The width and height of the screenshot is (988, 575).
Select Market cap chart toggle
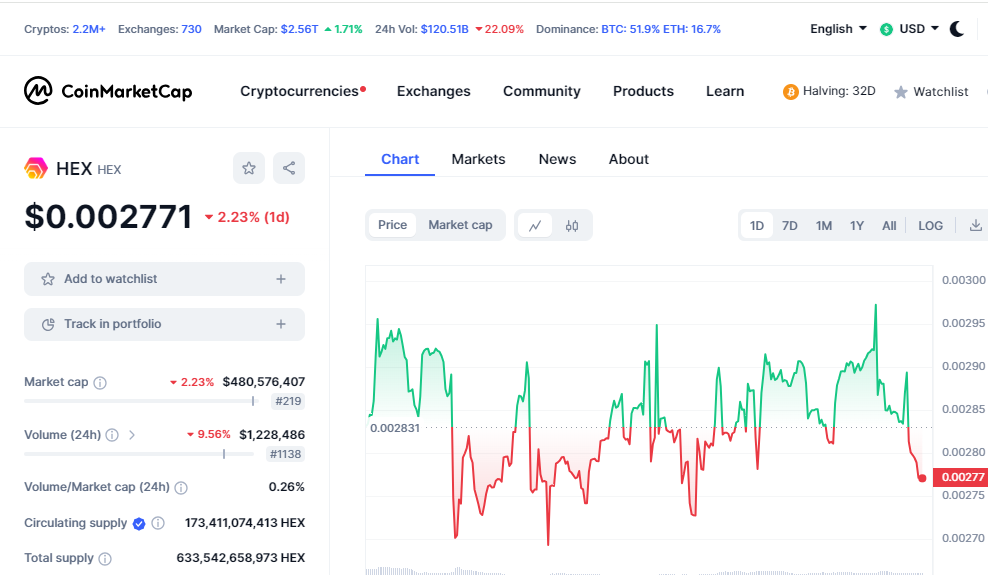pos(460,225)
